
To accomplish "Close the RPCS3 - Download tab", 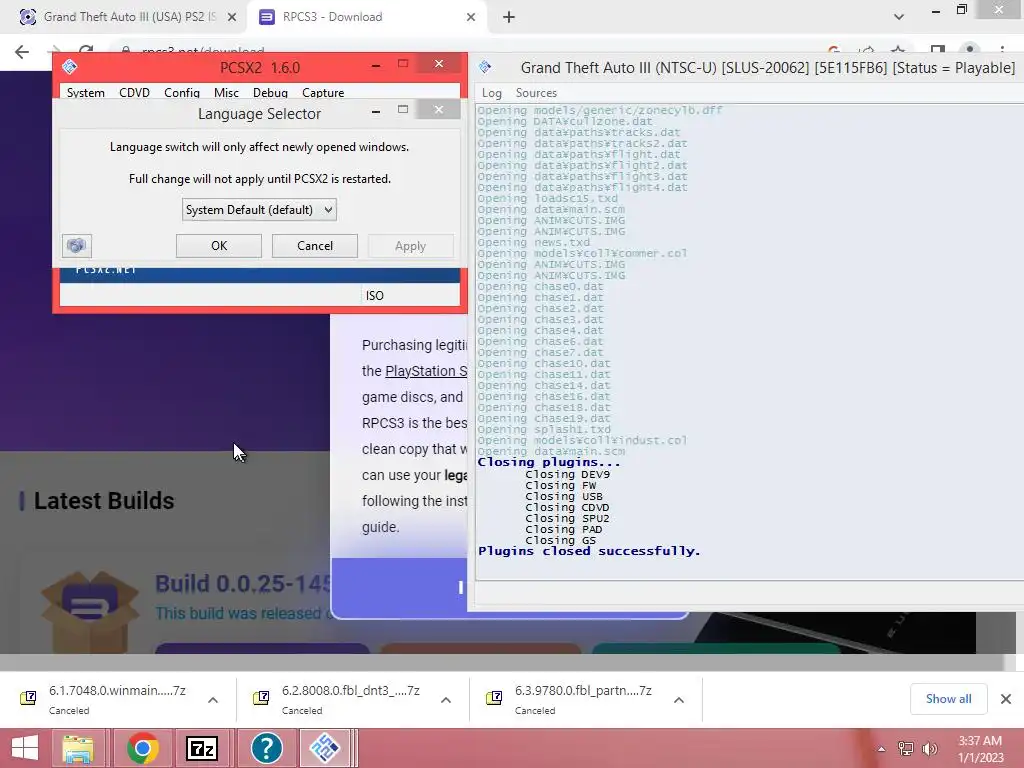I will [471, 17].
